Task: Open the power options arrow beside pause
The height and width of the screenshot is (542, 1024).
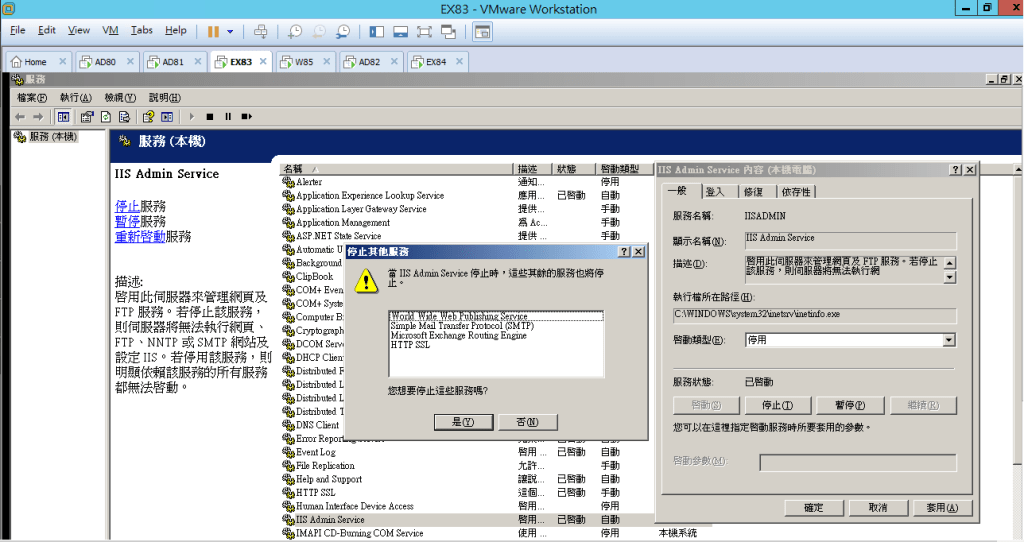Action: (x=230, y=31)
